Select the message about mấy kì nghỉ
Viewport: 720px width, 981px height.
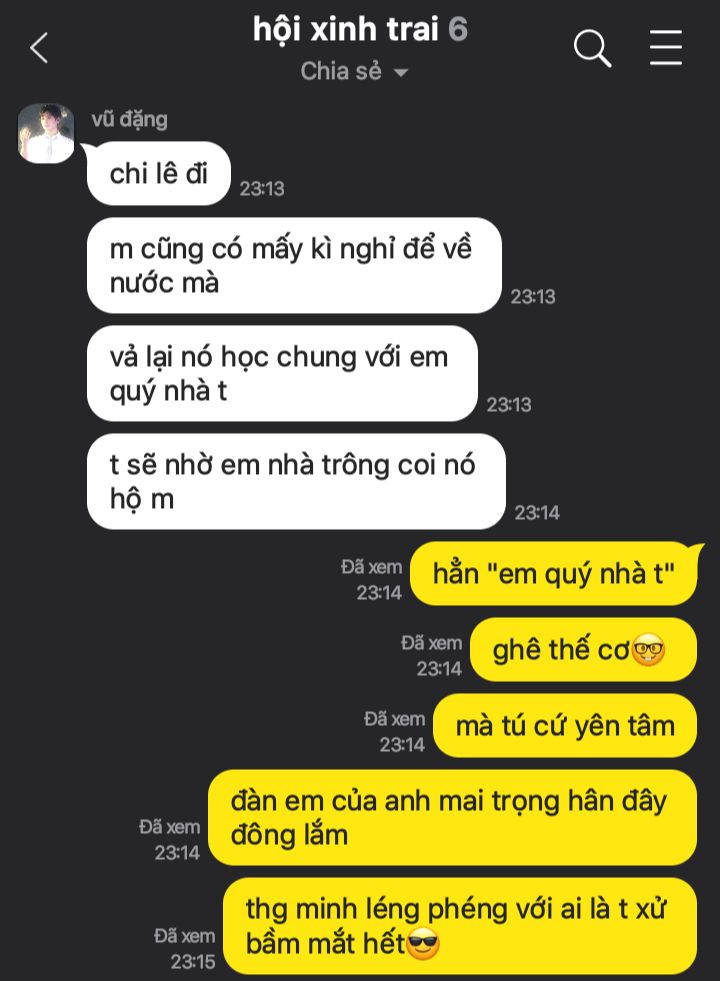tap(294, 265)
